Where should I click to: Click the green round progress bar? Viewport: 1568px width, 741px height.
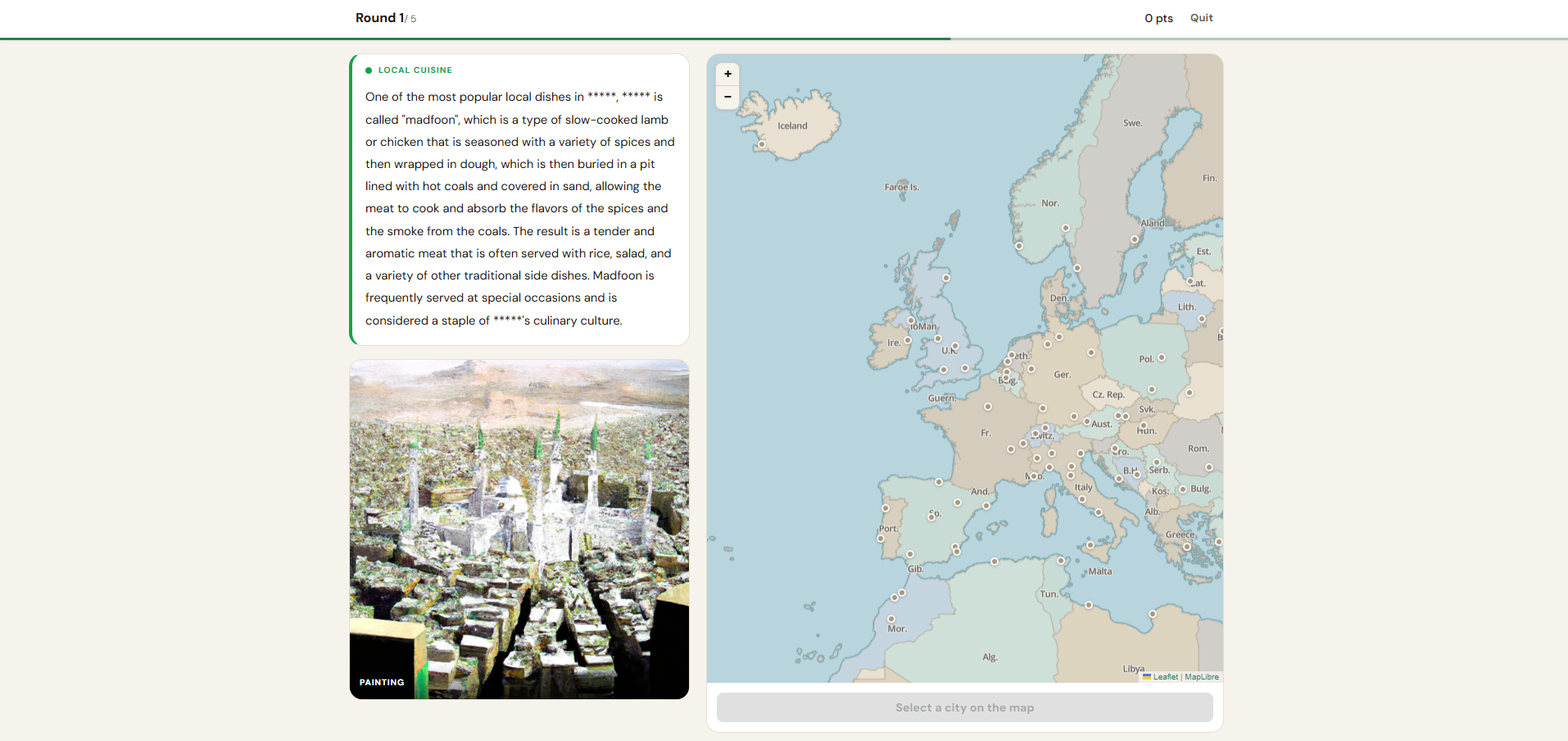475,39
